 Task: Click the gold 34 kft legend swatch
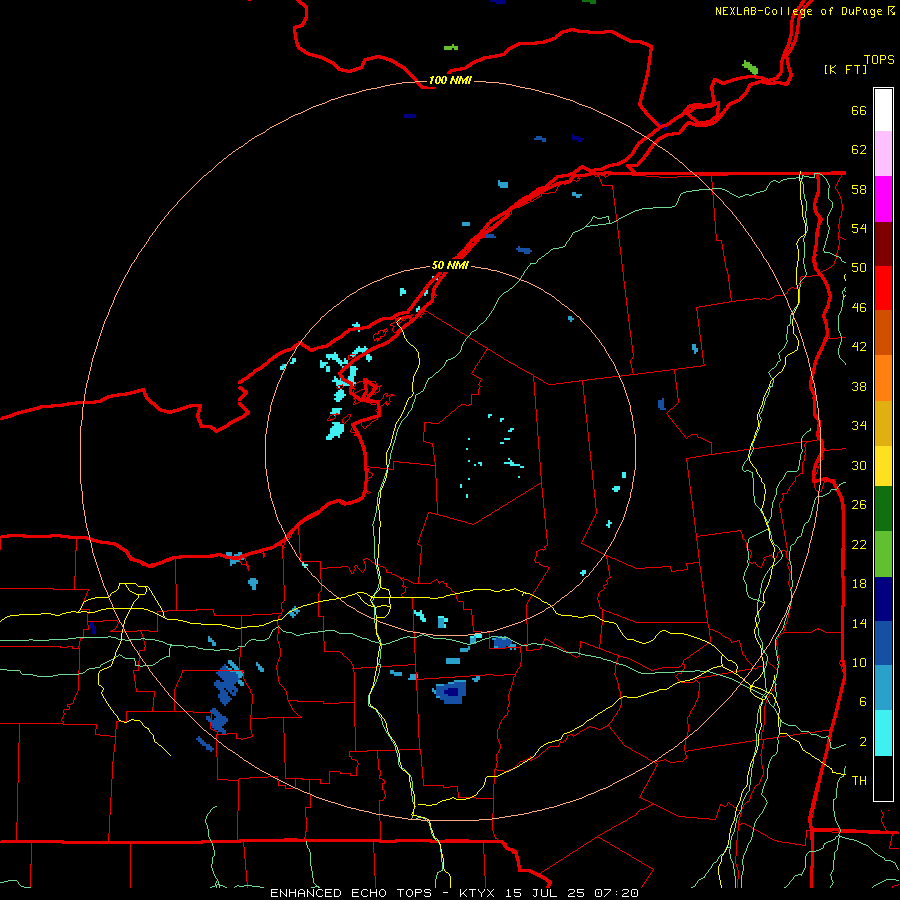[883, 422]
